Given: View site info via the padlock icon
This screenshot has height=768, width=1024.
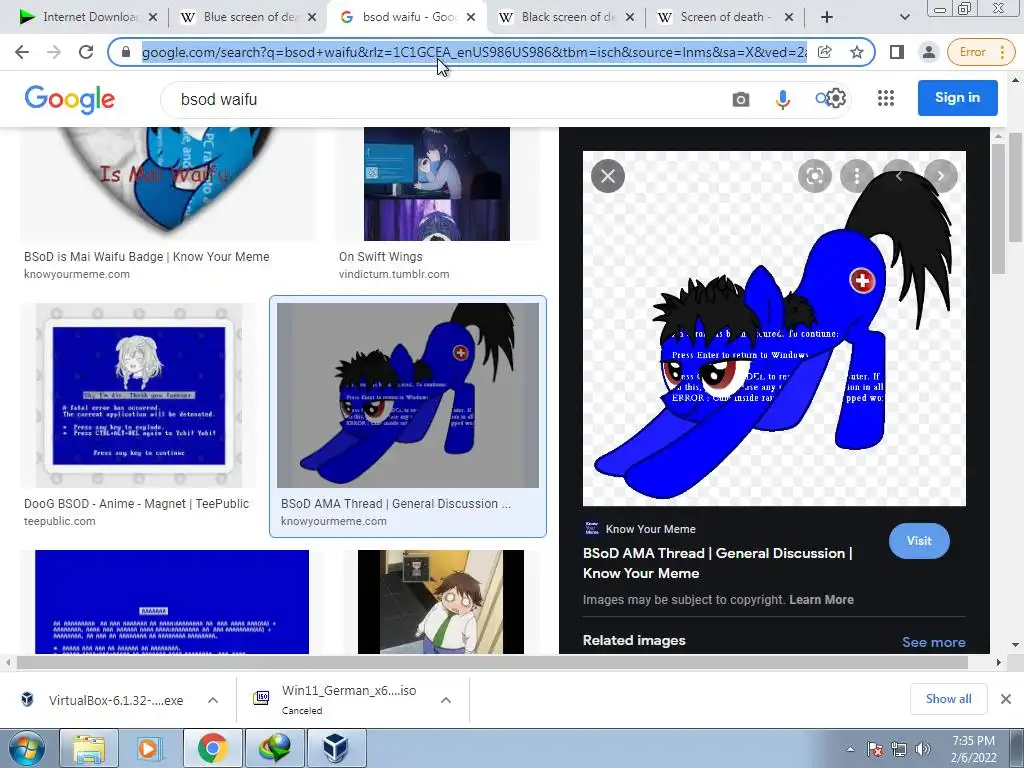Looking at the screenshot, I should [126, 52].
